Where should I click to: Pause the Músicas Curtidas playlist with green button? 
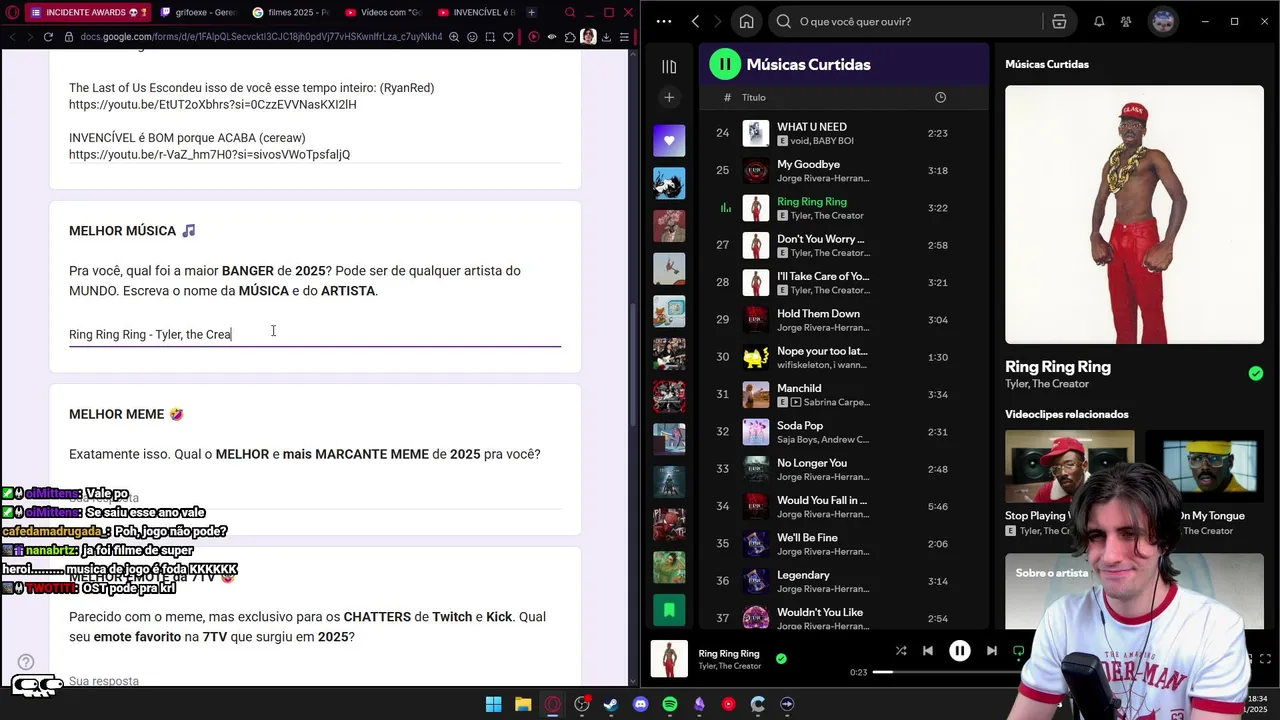[724, 64]
